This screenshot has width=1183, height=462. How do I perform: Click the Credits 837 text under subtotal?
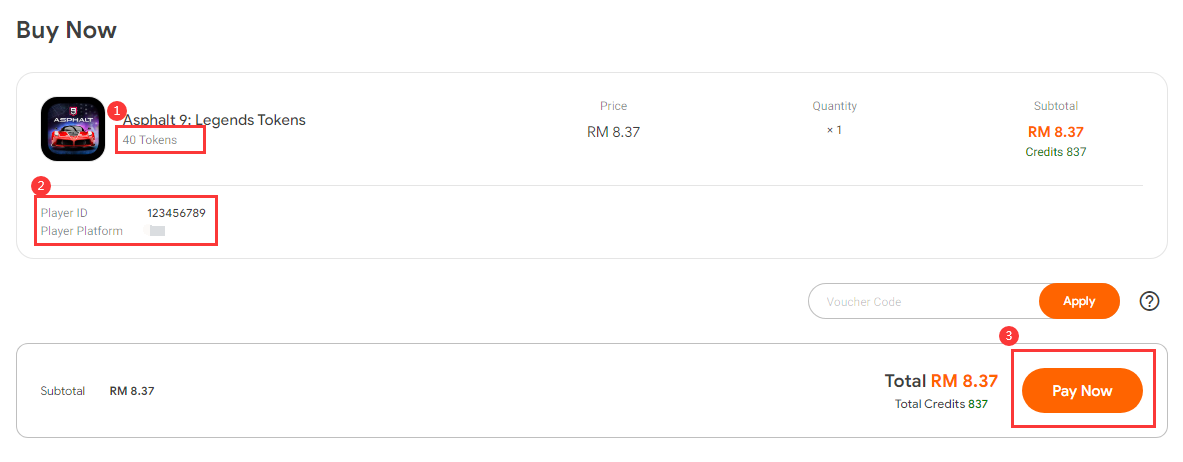(1055, 152)
